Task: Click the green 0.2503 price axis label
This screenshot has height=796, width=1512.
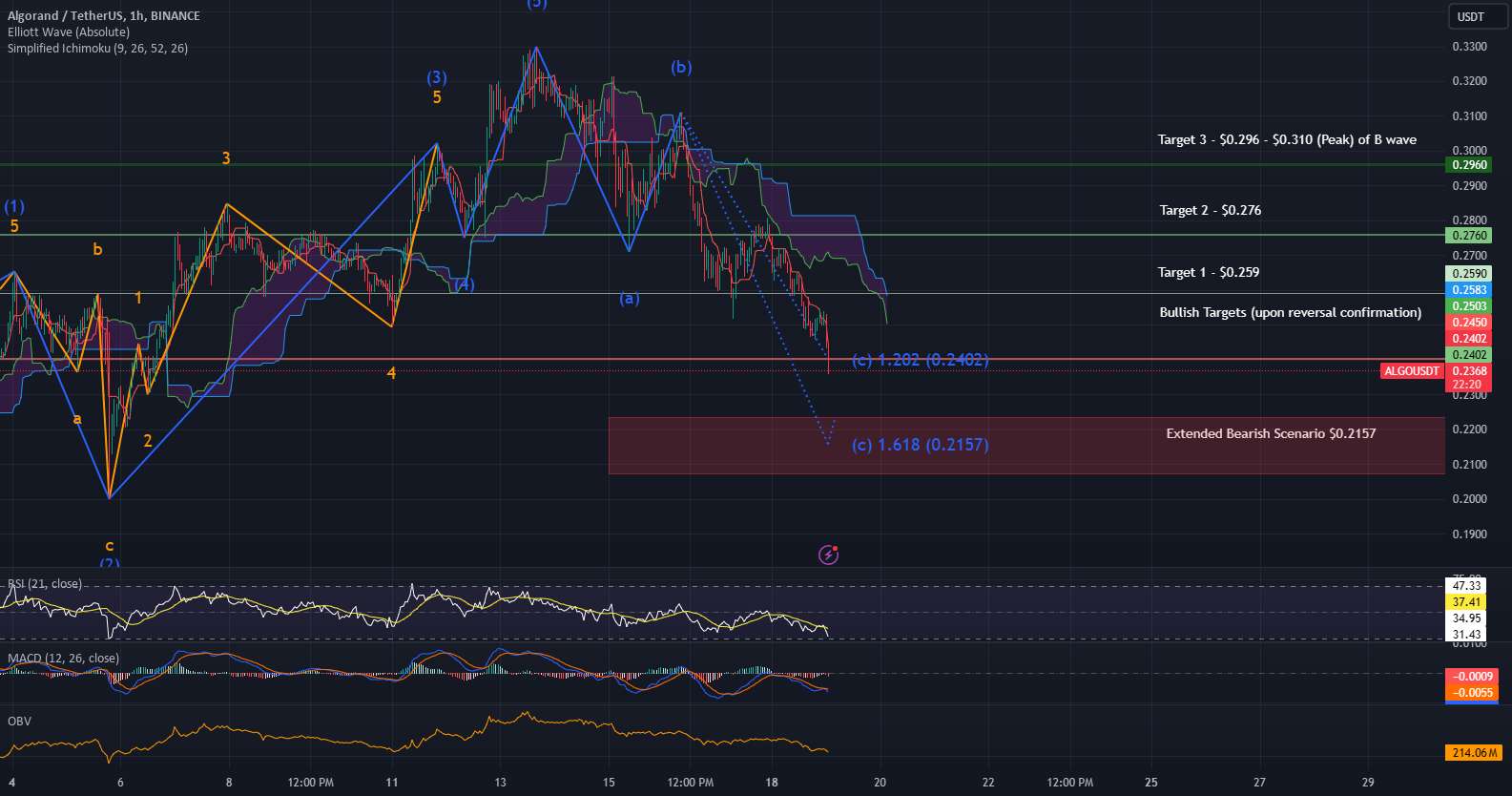Action: (1470, 306)
